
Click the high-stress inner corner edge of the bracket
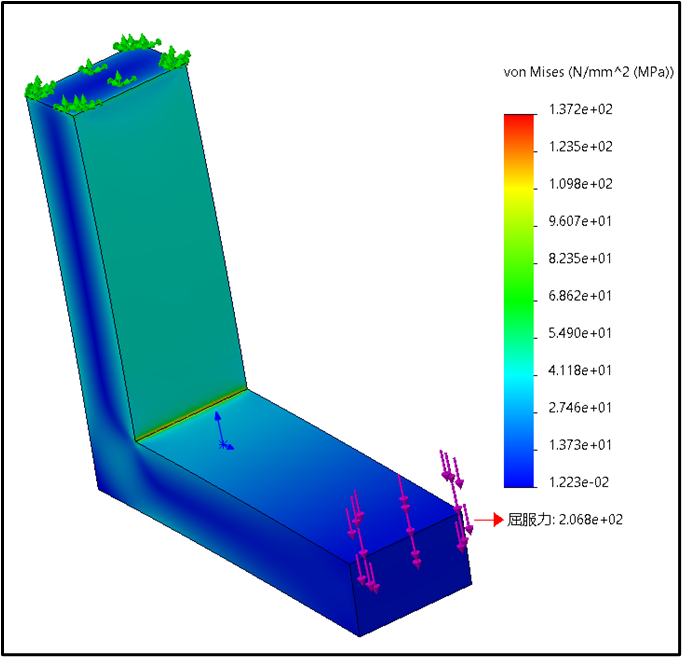[190, 412]
